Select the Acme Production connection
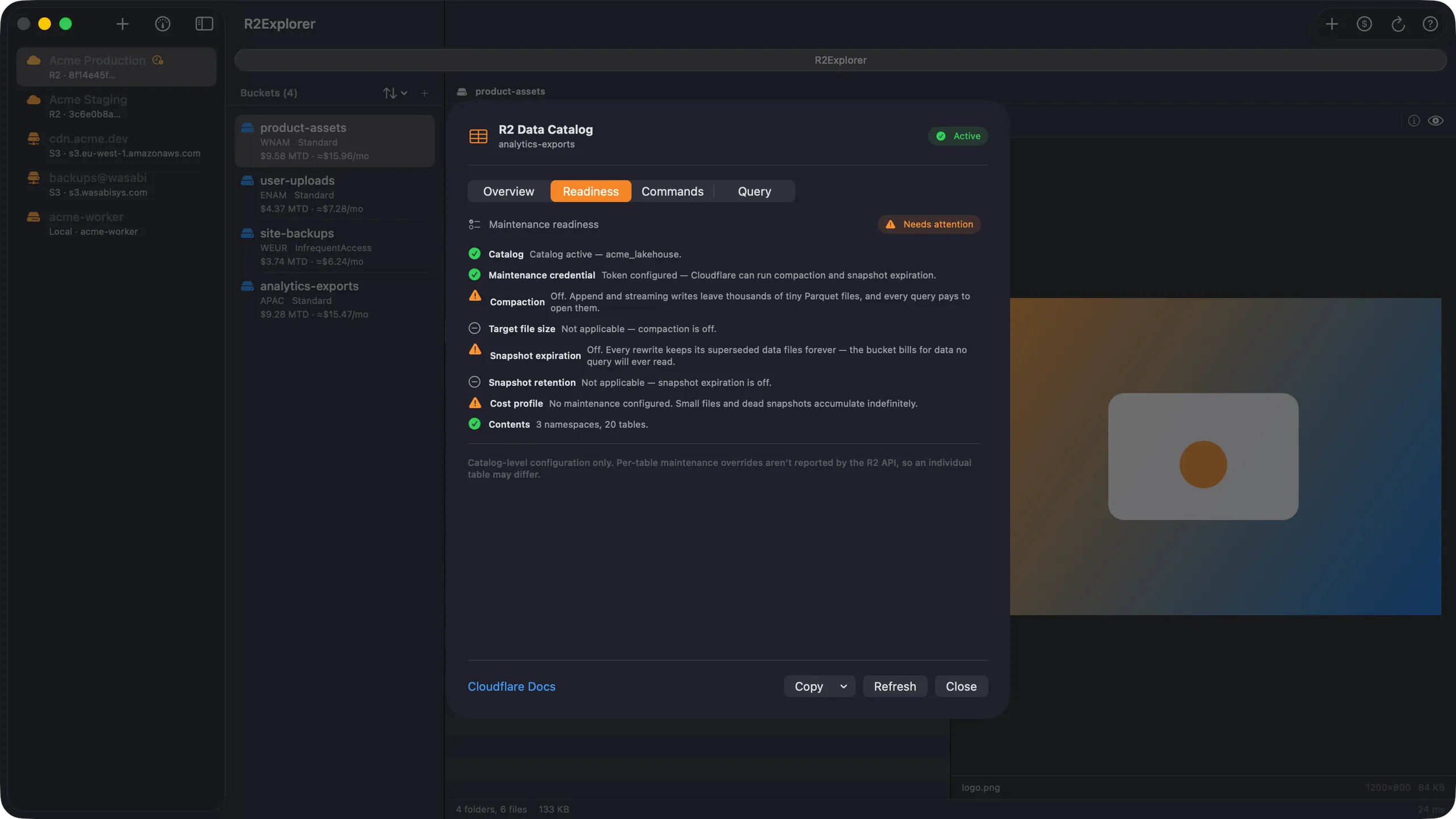The image size is (1456, 819). [x=116, y=67]
